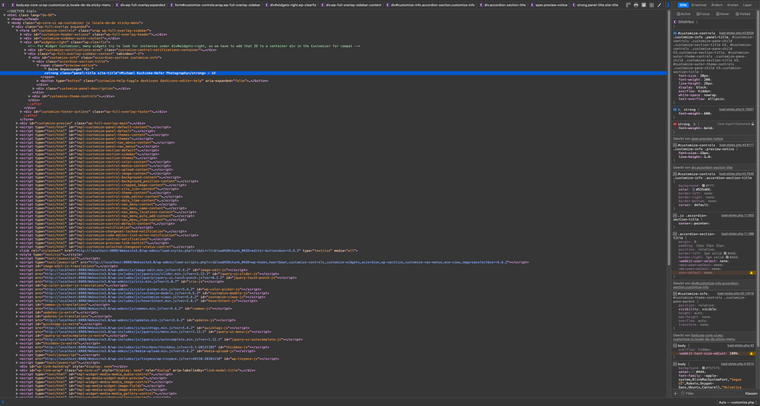
Task: Expand the head element node
Action: pyautogui.click(x=9, y=18)
